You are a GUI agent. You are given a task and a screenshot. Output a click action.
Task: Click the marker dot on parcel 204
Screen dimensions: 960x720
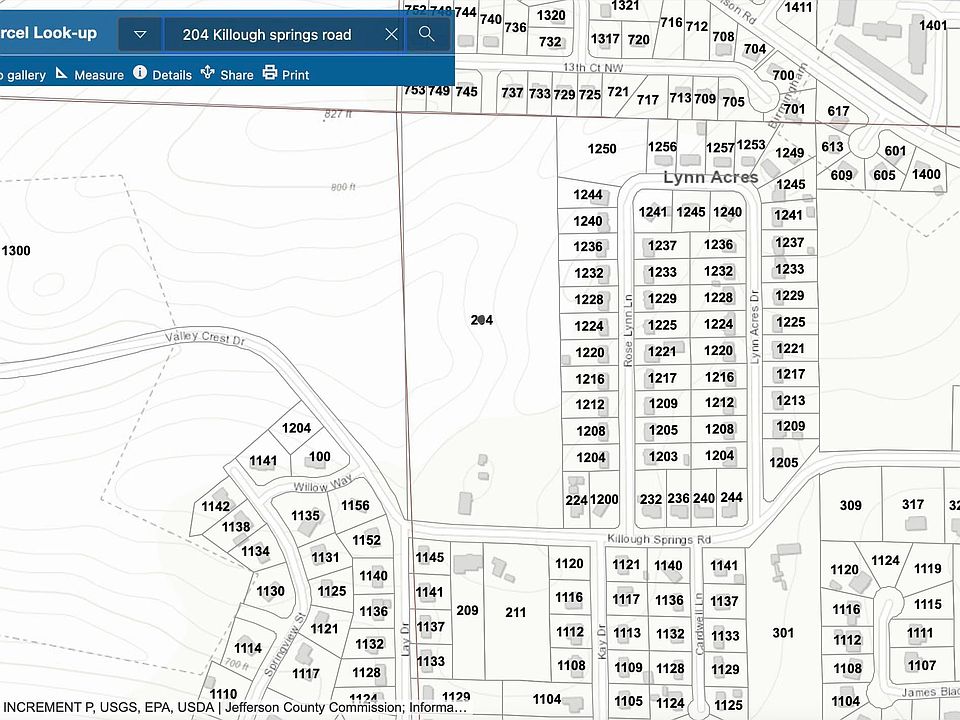click(x=482, y=320)
